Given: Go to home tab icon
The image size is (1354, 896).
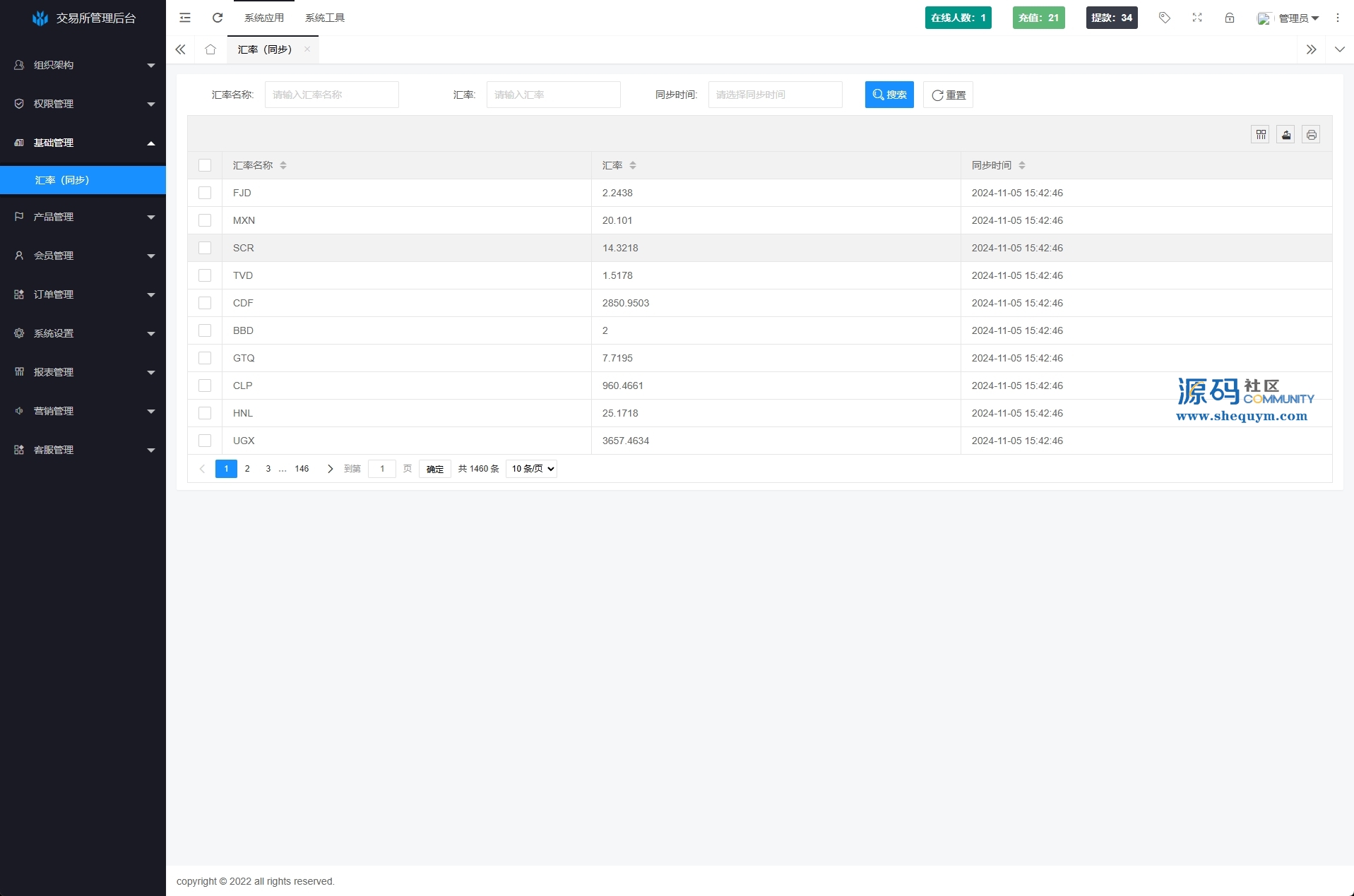Looking at the screenshot, I should (x=210, y=49).
